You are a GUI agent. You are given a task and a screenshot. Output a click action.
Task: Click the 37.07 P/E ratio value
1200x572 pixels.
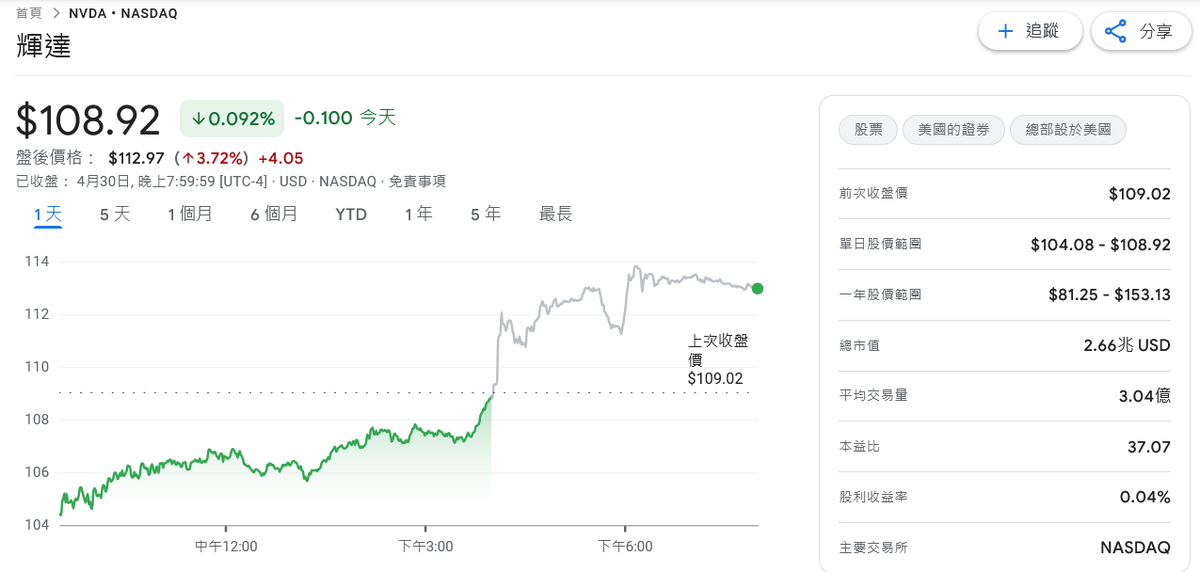point(1149,447)
